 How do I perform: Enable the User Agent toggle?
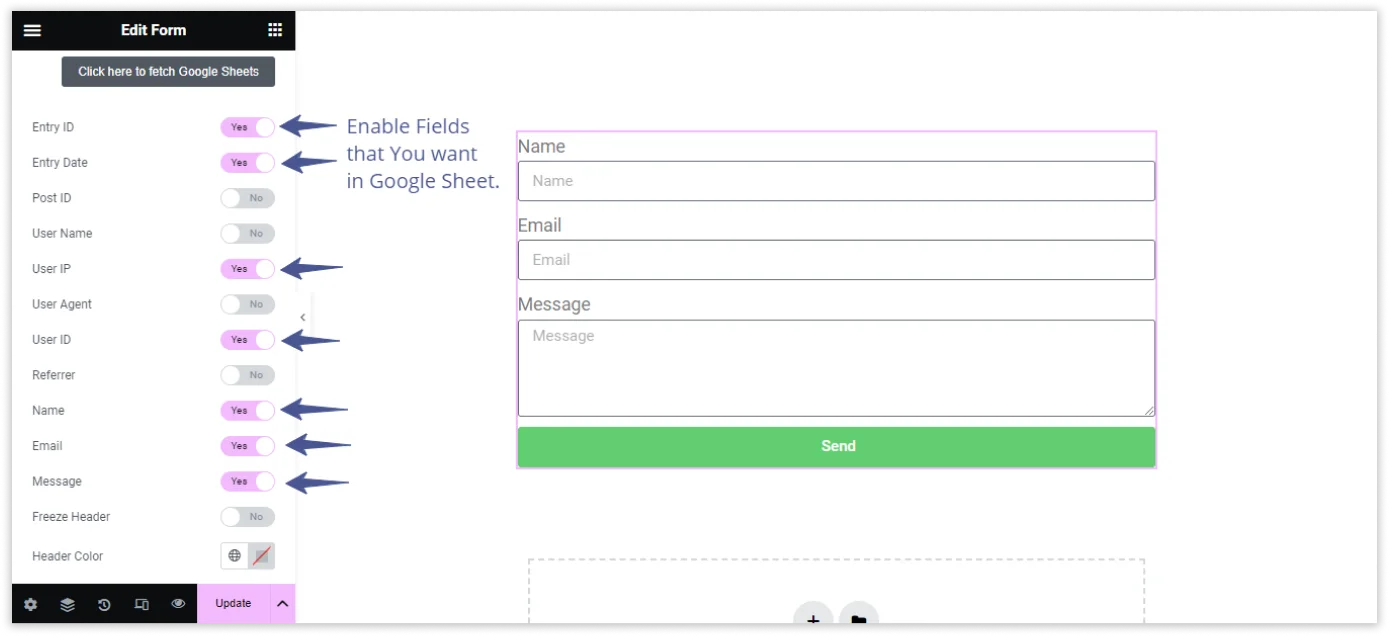point(248,304)
